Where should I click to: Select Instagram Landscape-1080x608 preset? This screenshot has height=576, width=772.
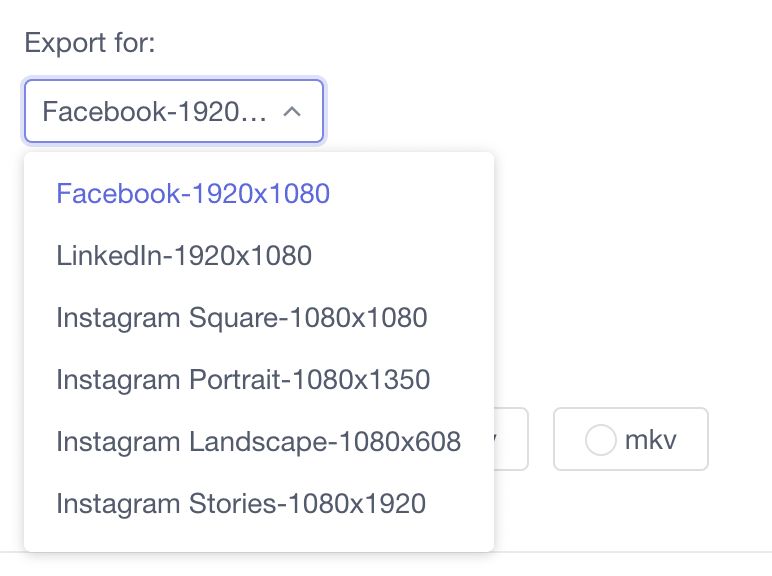tap(259, 441)
